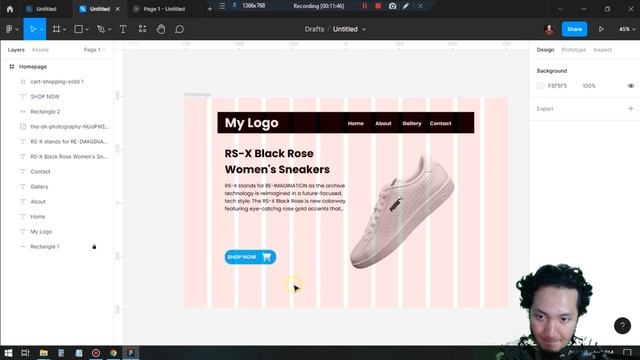Click the user avatar in toolbar

click(549, 29)
